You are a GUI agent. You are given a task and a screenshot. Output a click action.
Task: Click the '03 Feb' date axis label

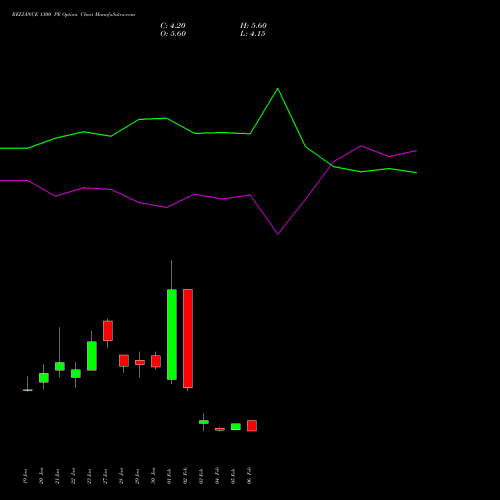pos(202,476)
